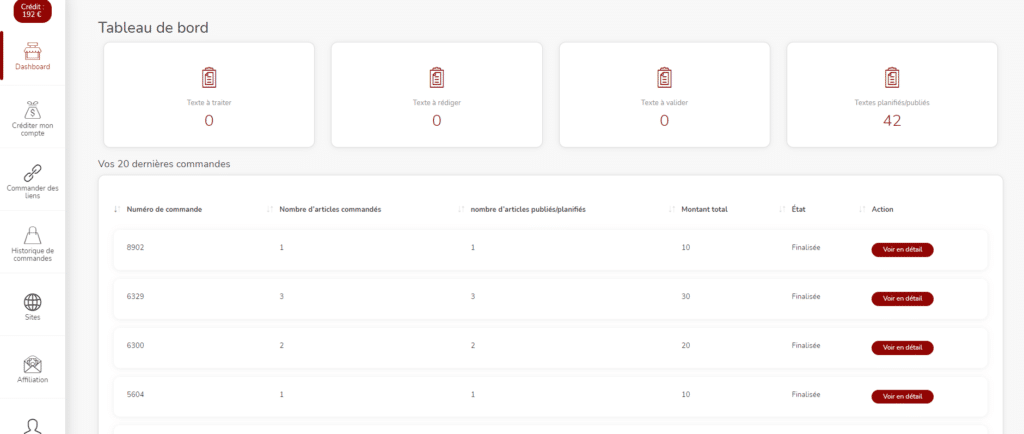The width and height of the screenshot is (1024, 434).
Task: Select the Dashboard menu label
Action: [33, 67]
